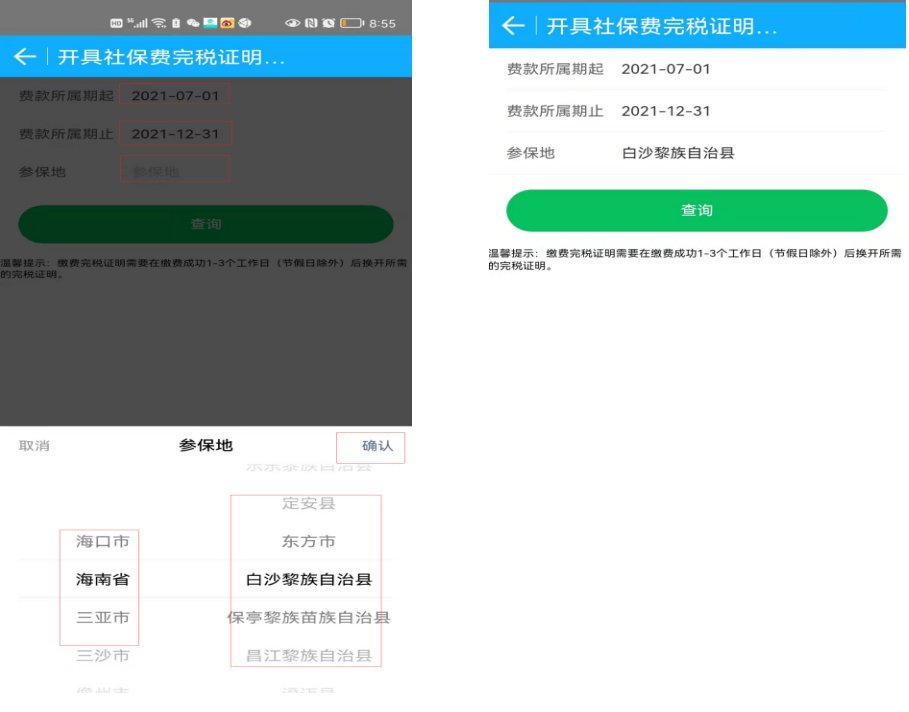This screenshot has height=712, width=909.
Task: Tap the NFC icon in the status bar
Action: point(311,22)
